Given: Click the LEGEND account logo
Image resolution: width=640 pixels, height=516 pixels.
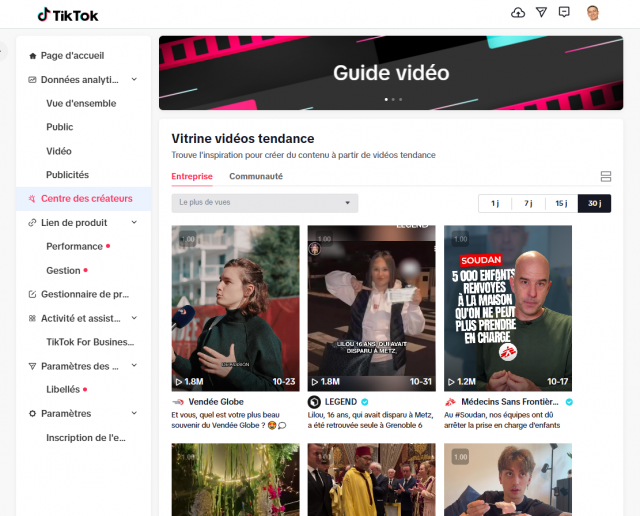Looking at the screenshot, I should [x=314, y=402].
